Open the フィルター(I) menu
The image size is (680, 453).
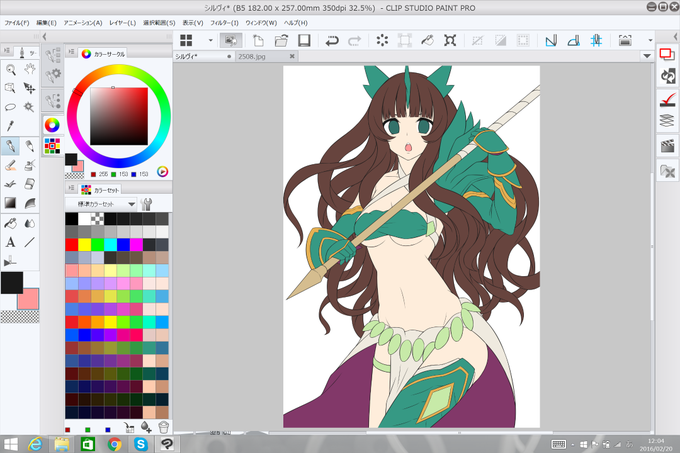coord(224,23)
